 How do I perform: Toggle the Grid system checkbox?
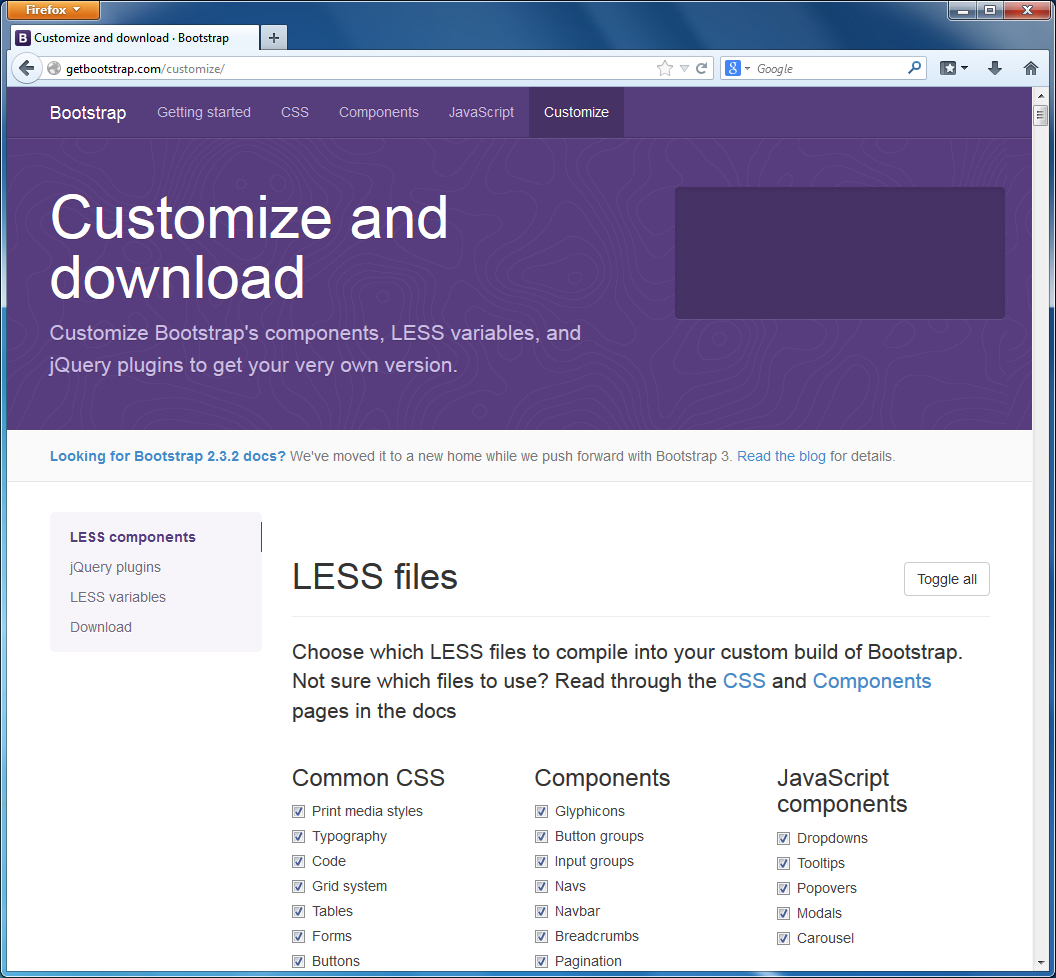pos(298,886)
